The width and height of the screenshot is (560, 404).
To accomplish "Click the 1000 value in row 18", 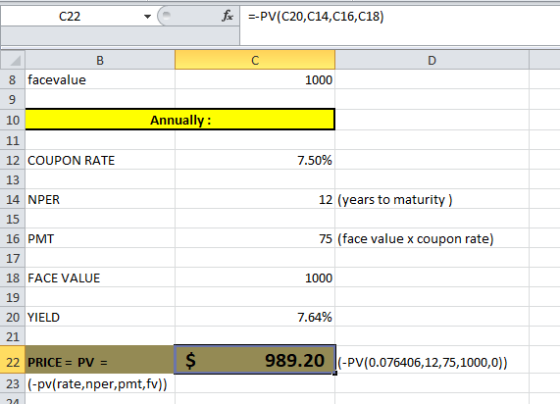I will click(x=255, y=278).
